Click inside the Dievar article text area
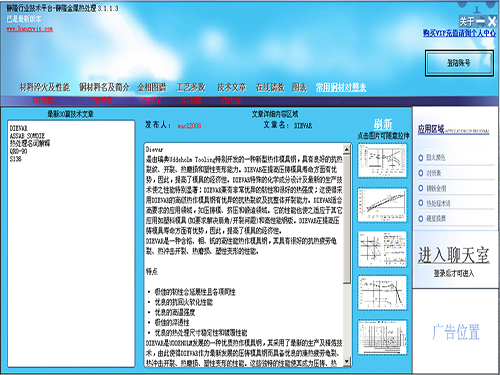 coord(244,255)
